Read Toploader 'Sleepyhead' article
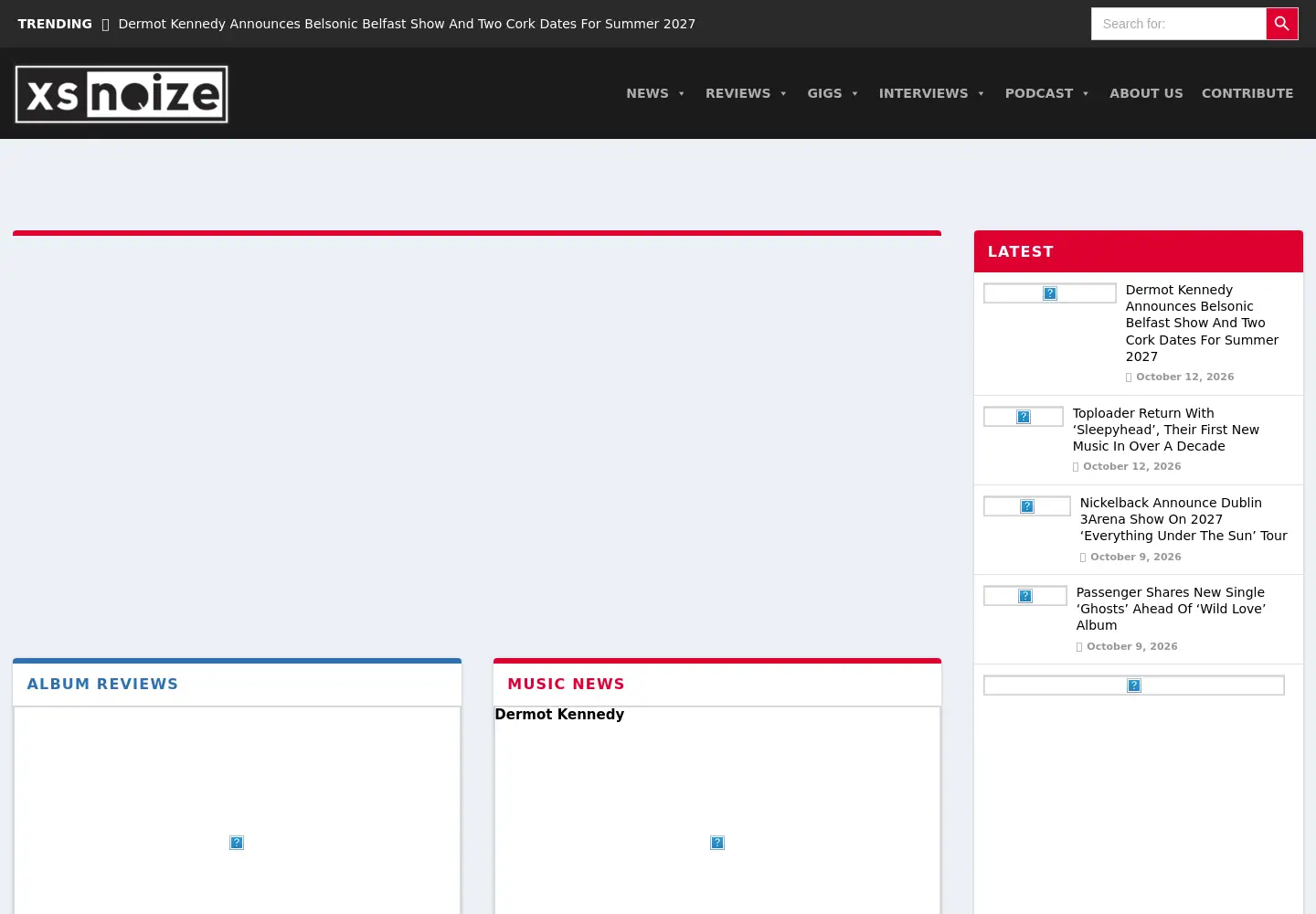Screen dimensions: 1316x914 click(x=1166, y=430)
